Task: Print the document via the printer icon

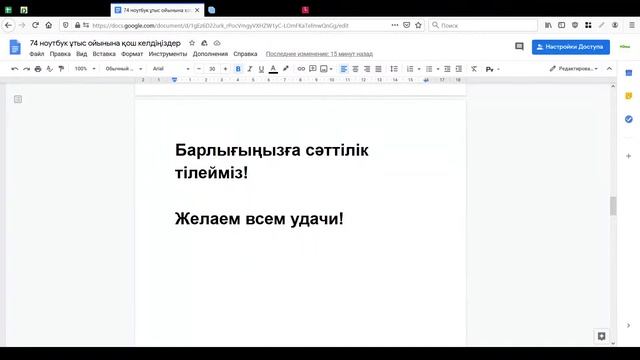Action: [38, 69]
